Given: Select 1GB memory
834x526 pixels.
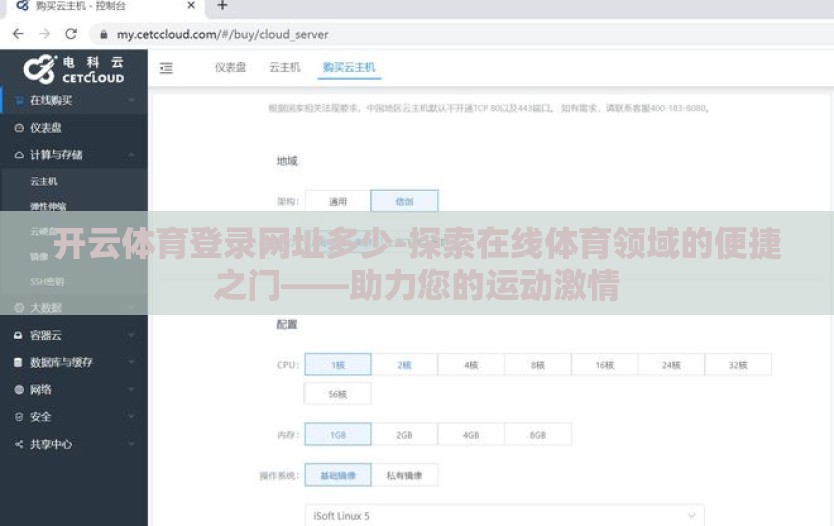Looking at the screenshot, I should tap(338, 435).
